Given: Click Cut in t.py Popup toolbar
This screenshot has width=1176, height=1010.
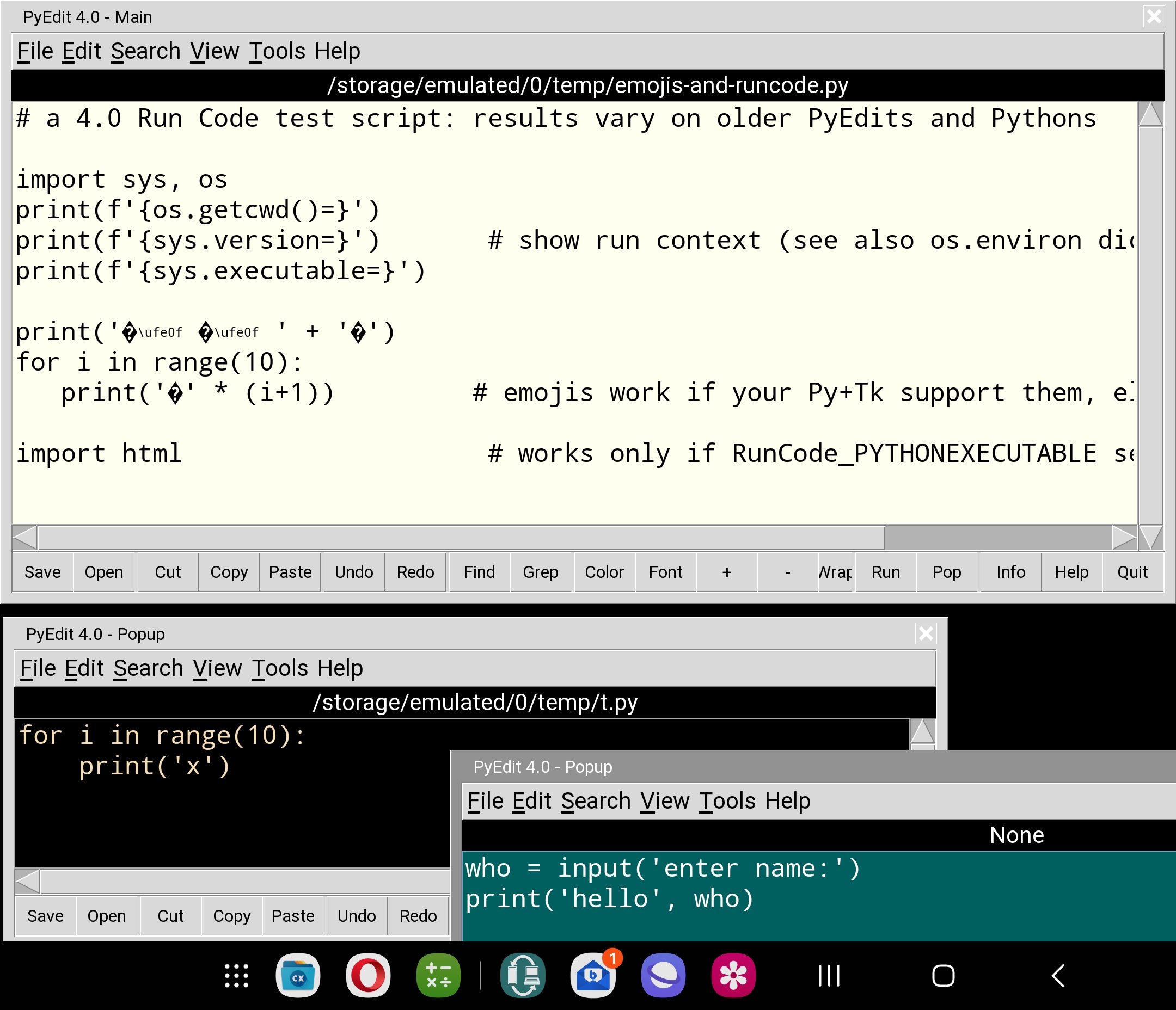Looking at the screenshot, I should [171, 916].
